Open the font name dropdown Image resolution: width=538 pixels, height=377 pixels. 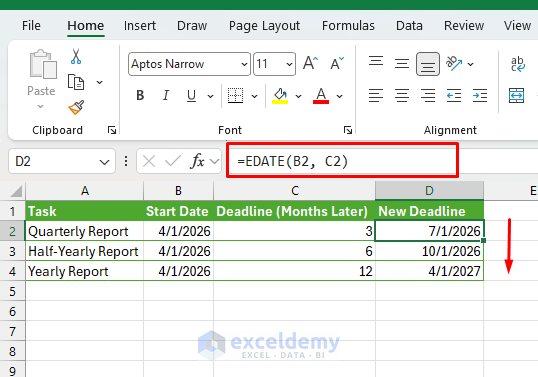point(244,64)
